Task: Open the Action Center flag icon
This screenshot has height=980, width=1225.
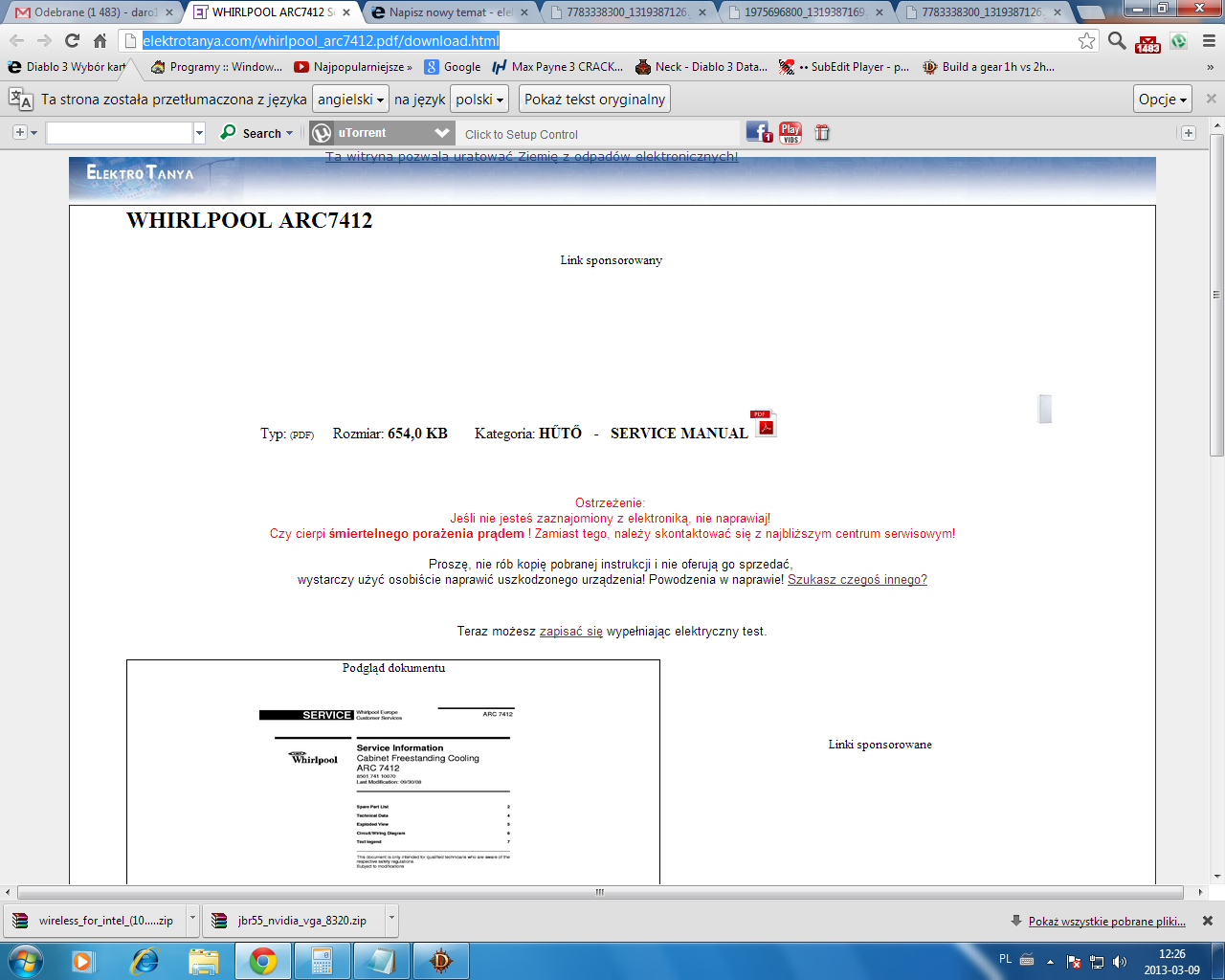Action: (x=1074, y=962)
